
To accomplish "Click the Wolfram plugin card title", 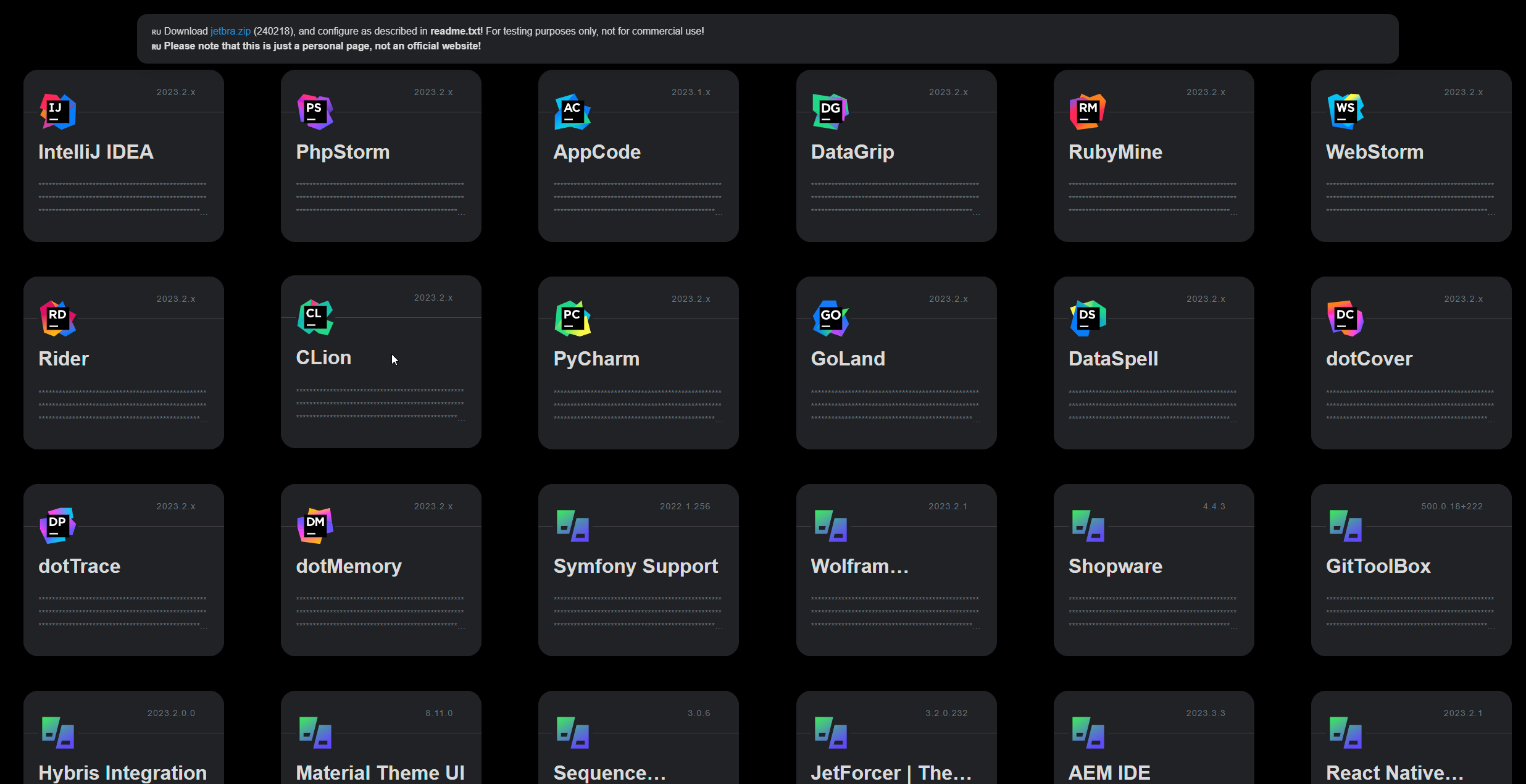I will (x=859, y=566).
